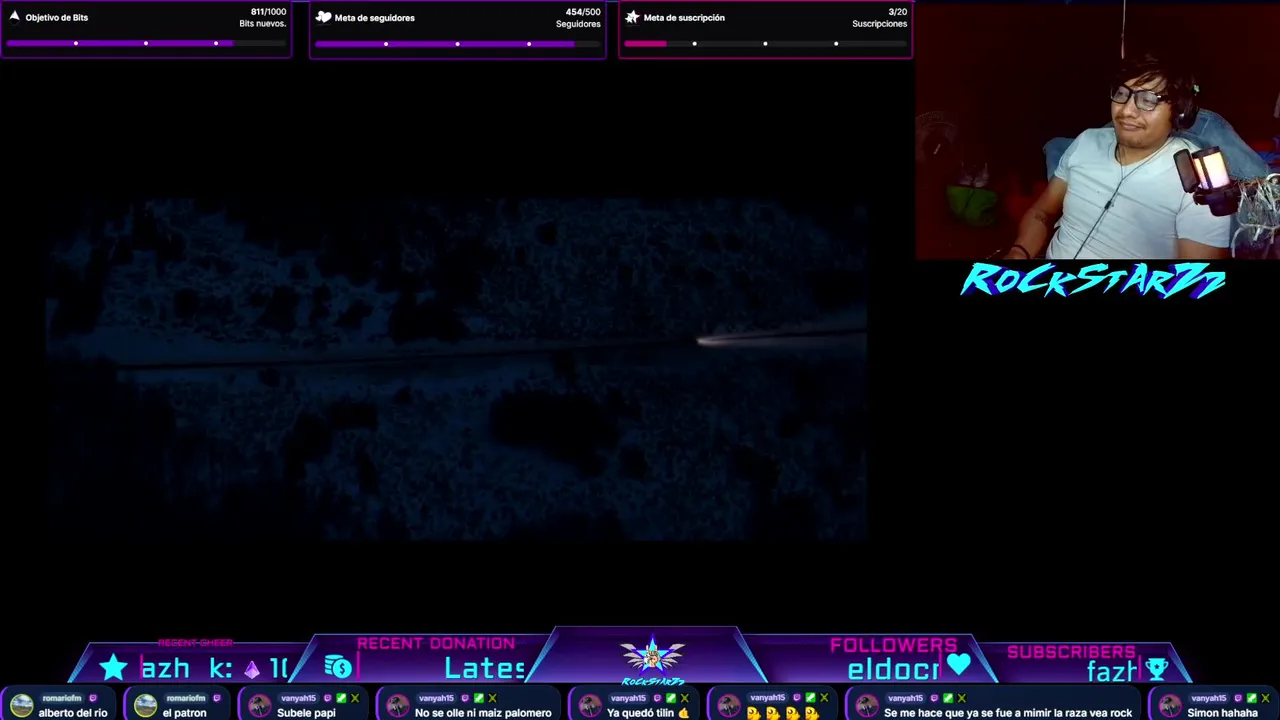Click the Meta de suscripción star icon

click(632, 17)
